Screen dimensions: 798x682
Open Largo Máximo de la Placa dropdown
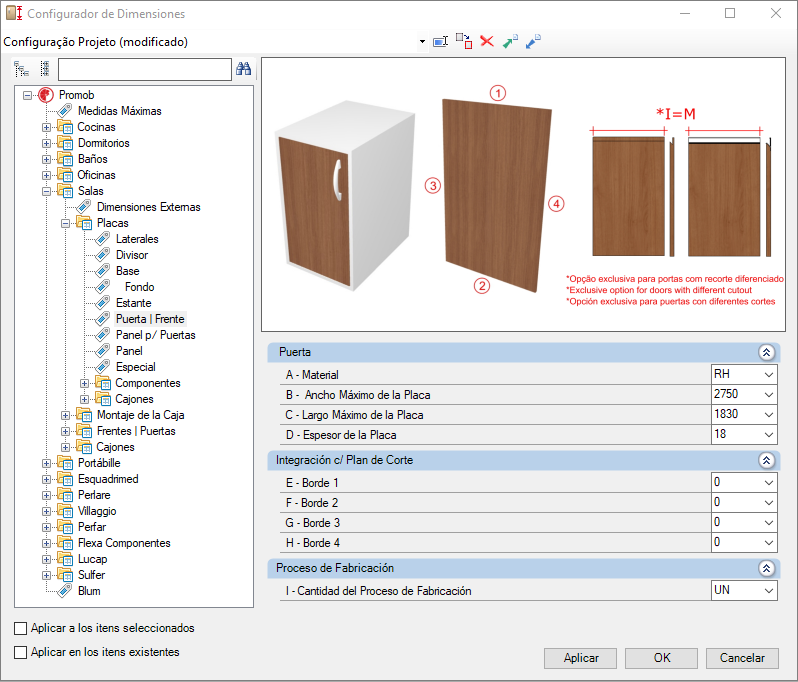[768, 415]
